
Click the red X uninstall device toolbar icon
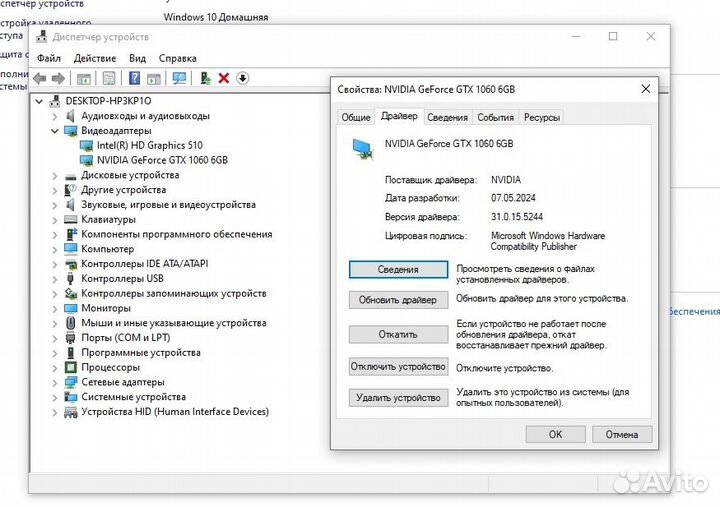[224, 79]
